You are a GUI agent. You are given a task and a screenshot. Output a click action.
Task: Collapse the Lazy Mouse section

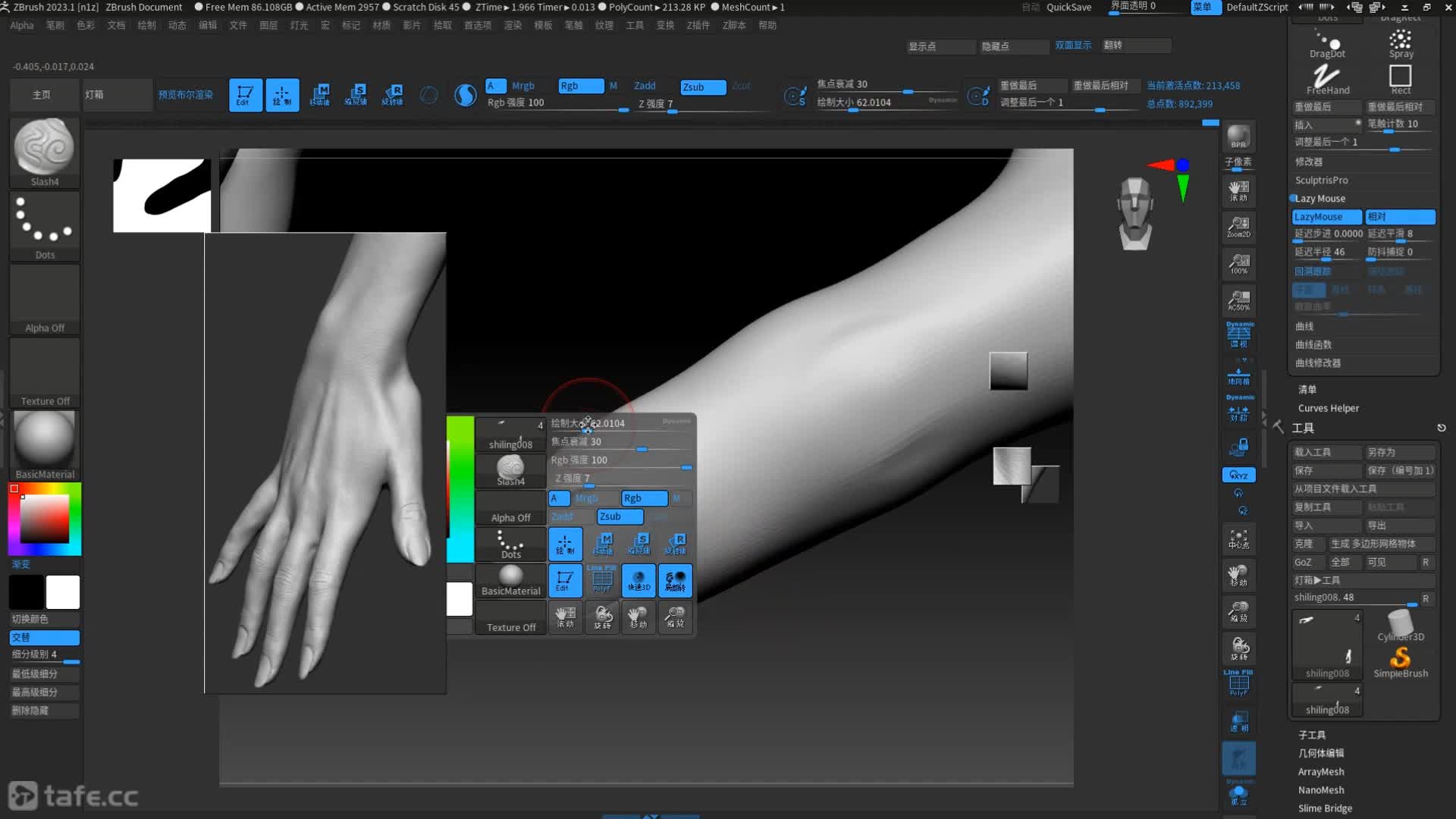pos(1320,198)
